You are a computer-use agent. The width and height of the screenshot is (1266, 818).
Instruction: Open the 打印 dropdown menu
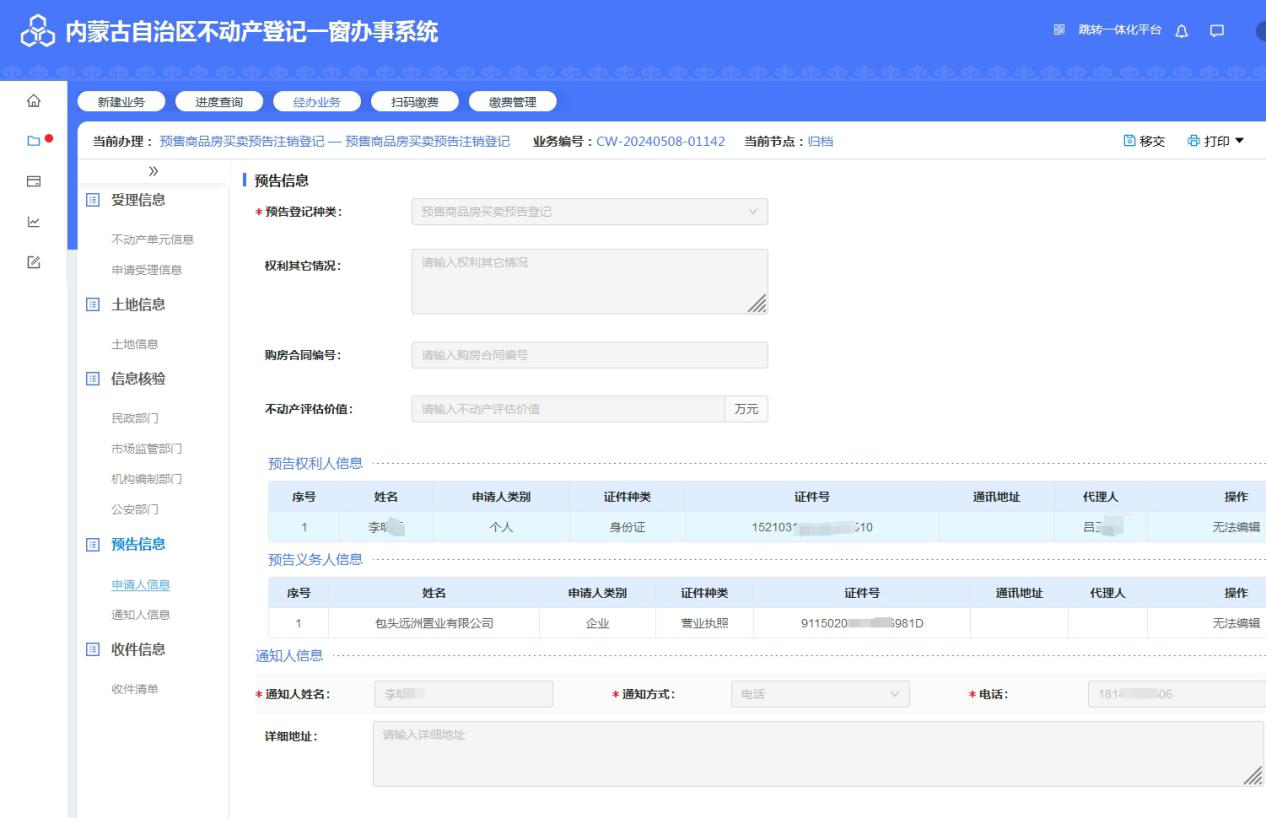(1216, 141)
